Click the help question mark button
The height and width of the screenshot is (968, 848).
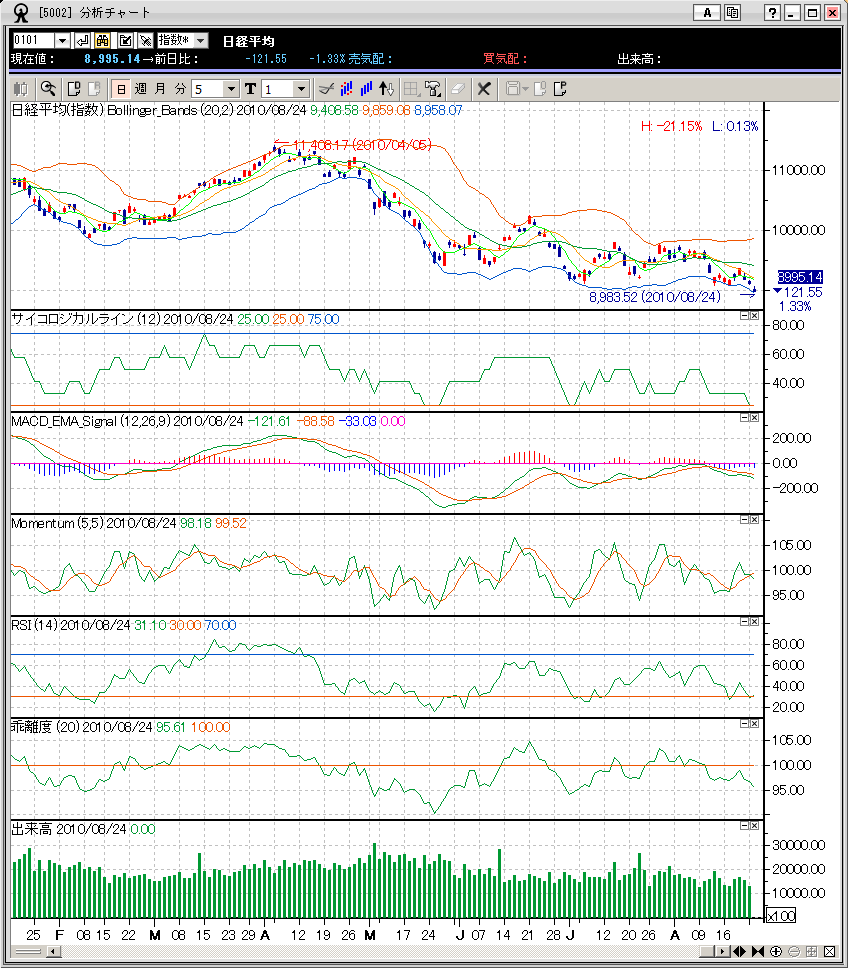(773, 13)
